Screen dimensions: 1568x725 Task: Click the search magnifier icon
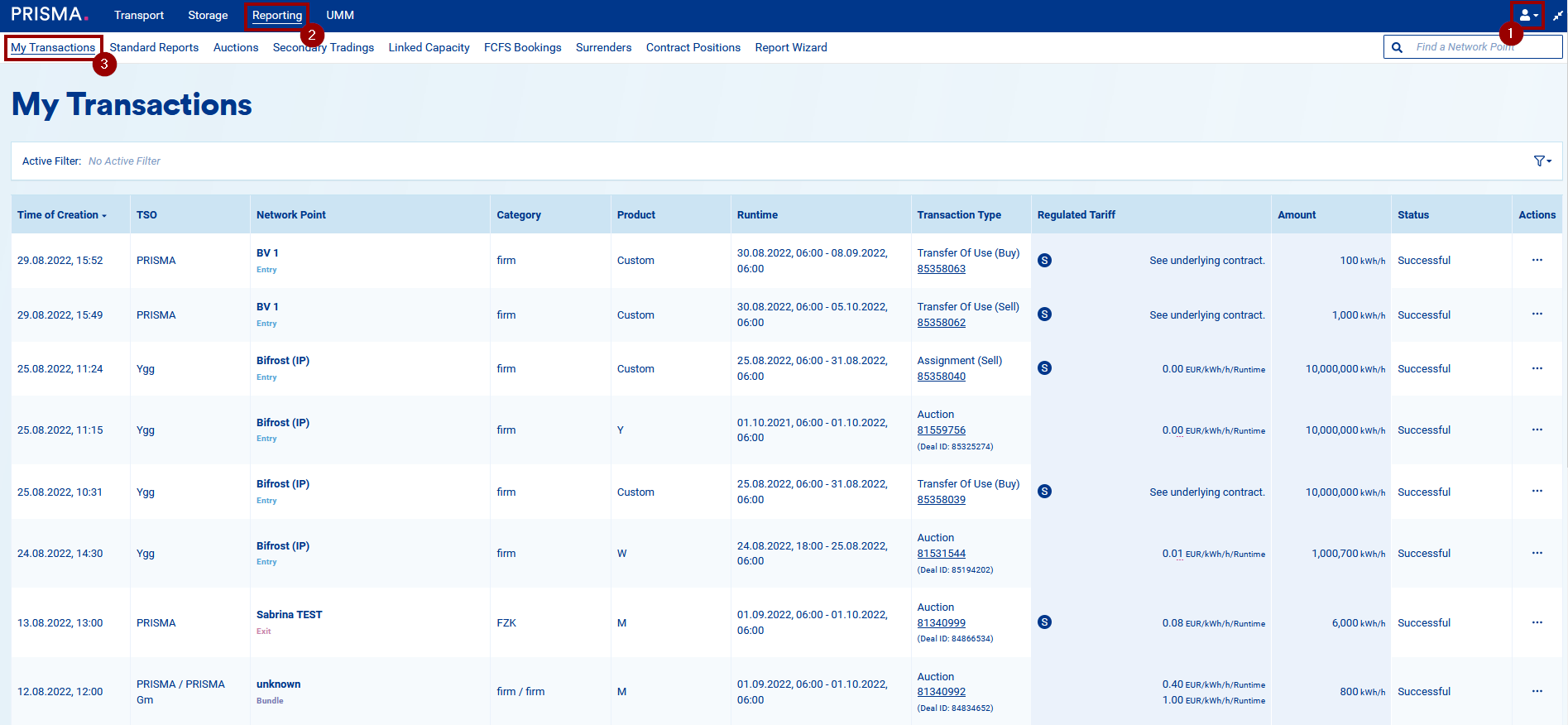pos(1397,47)
